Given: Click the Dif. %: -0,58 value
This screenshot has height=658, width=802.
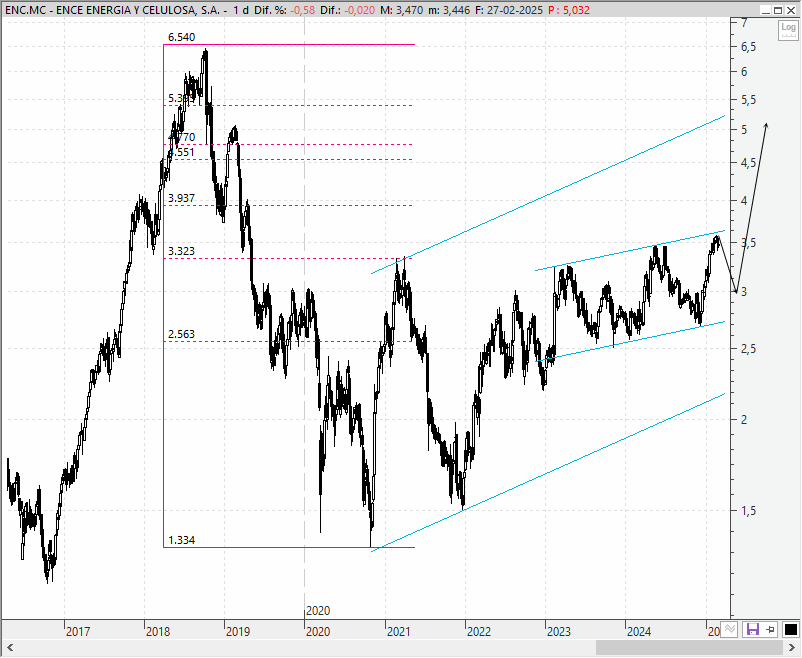Looking at the screenshot, I should 284,10.
